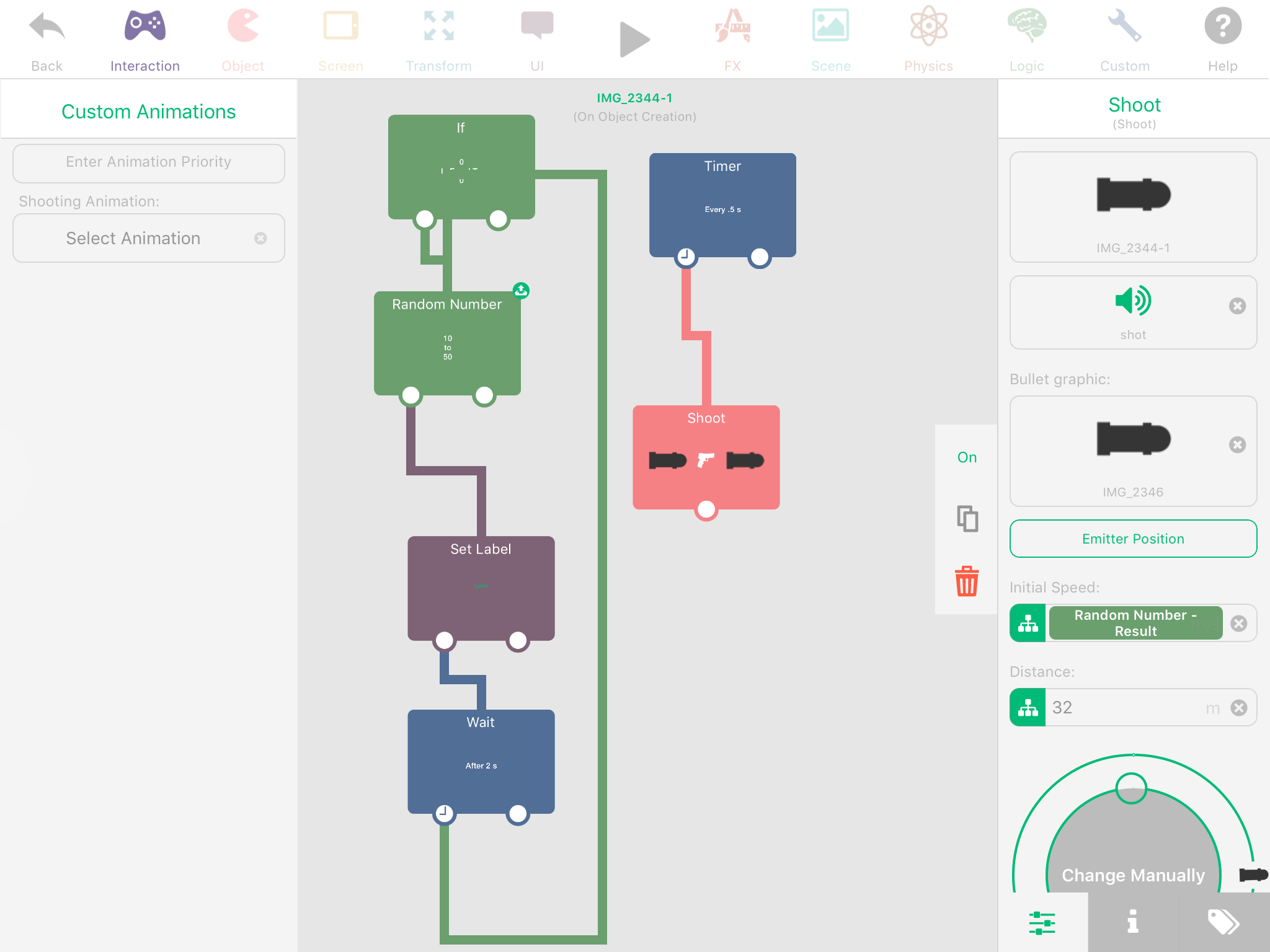1270x952 pixels.
Task: Remove the shot sound effect
Action: [x=1237, y=306]
